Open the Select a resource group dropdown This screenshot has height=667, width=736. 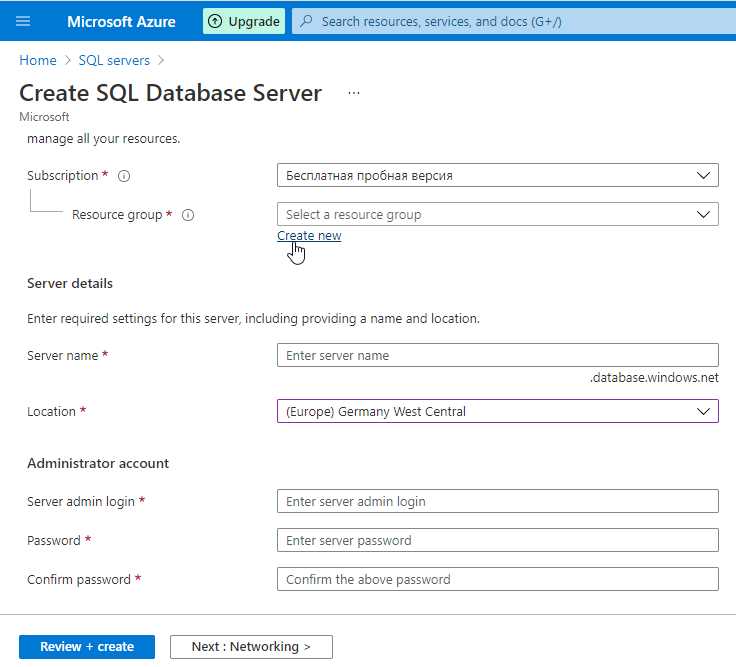pos(498,214)
